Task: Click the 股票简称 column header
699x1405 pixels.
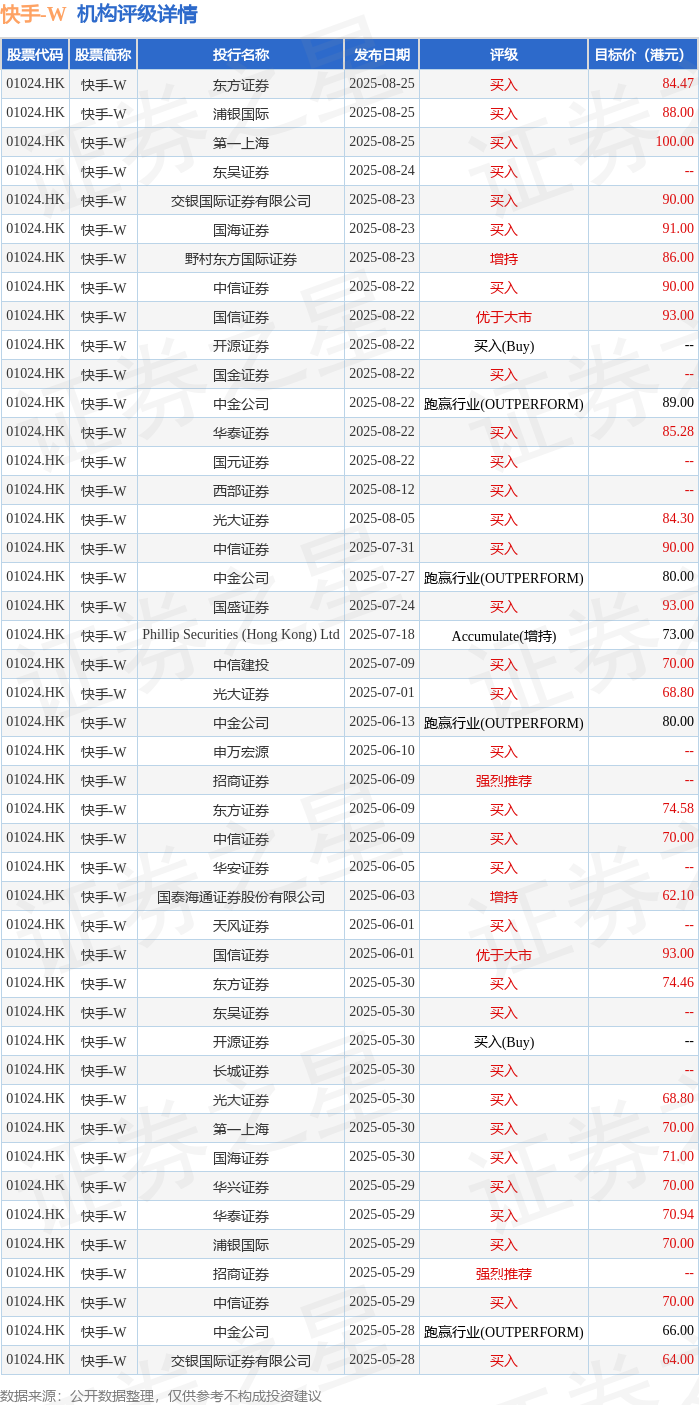Action: 103,55
